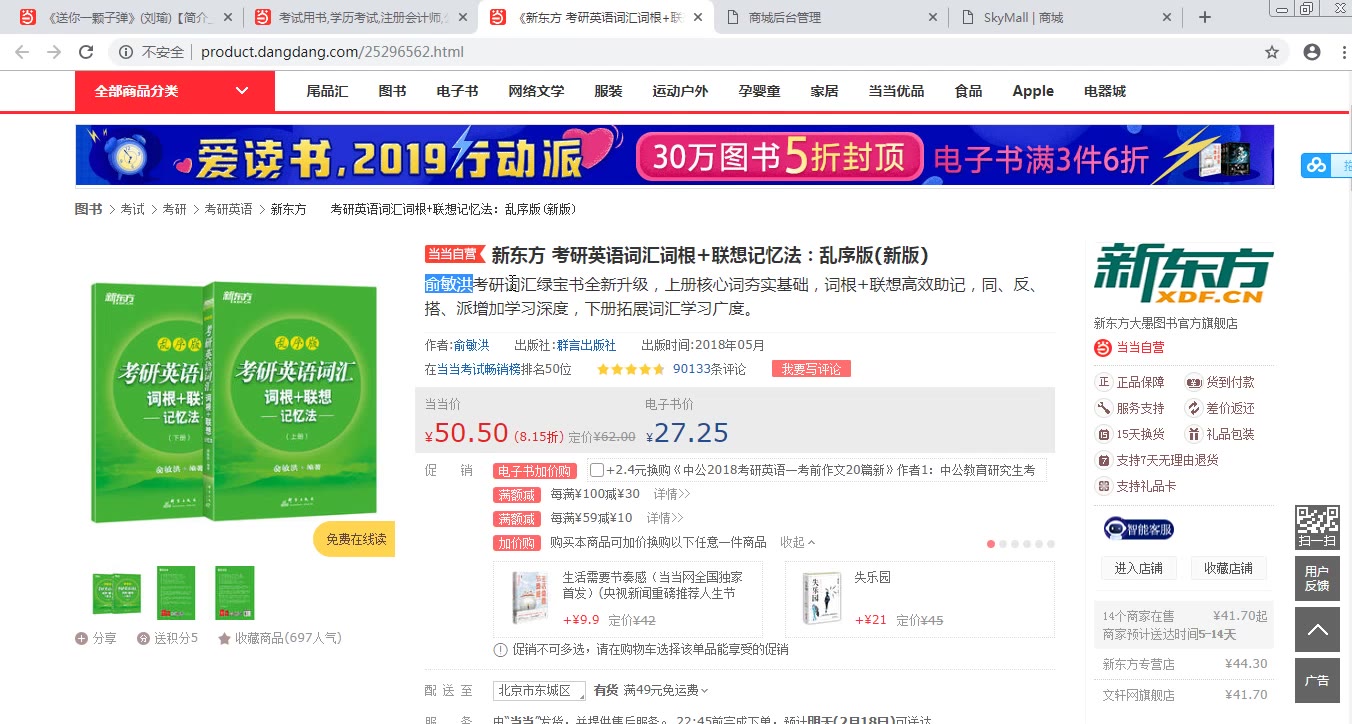Image resolution: width=1352 pixels, height=724 pixels.
Task: Check the 电子书加价购 add-on checkbox
Action: pos(597,470)
